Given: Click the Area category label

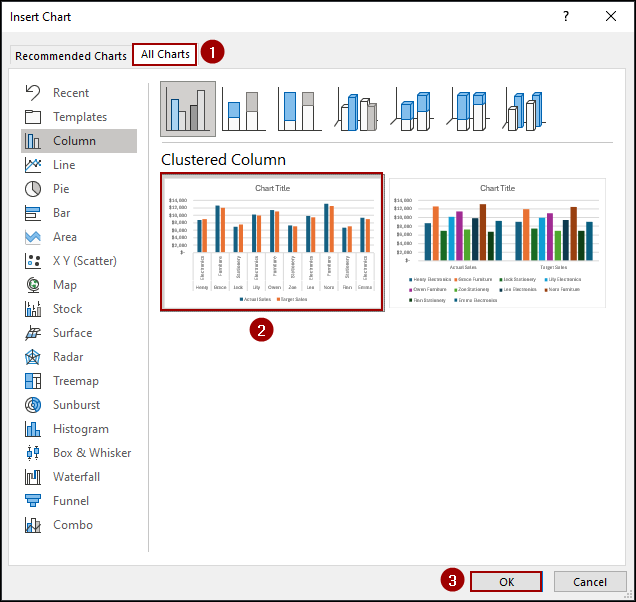Looking at the screenshot, I should tap(65, 237).
